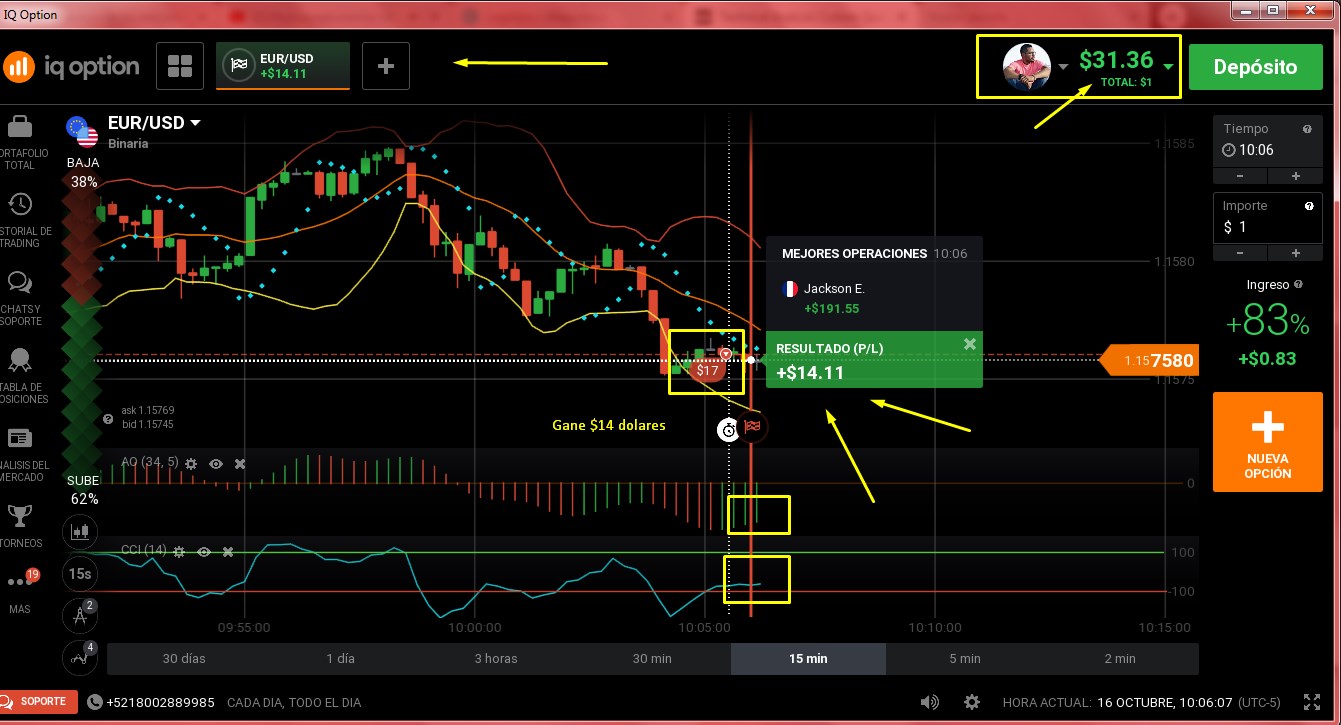The height and width of the screenshot is (725, 1341).
Task: Open Chats y Soporte speech bubbles
Action: 19,283
